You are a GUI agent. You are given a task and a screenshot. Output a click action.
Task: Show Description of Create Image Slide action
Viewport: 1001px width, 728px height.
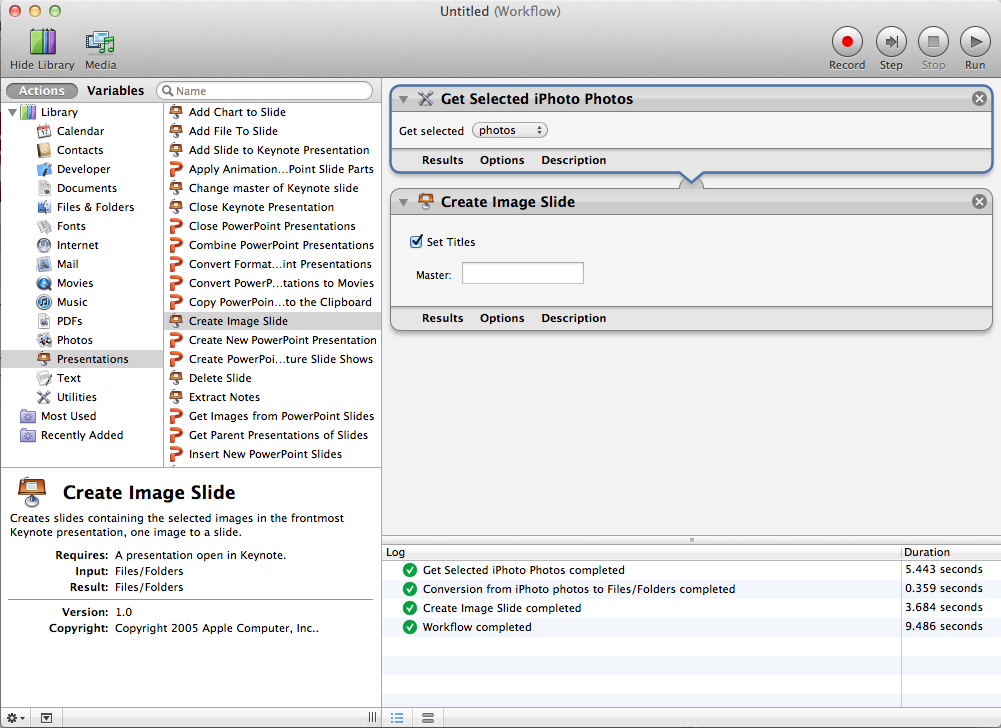pos(573,318)
